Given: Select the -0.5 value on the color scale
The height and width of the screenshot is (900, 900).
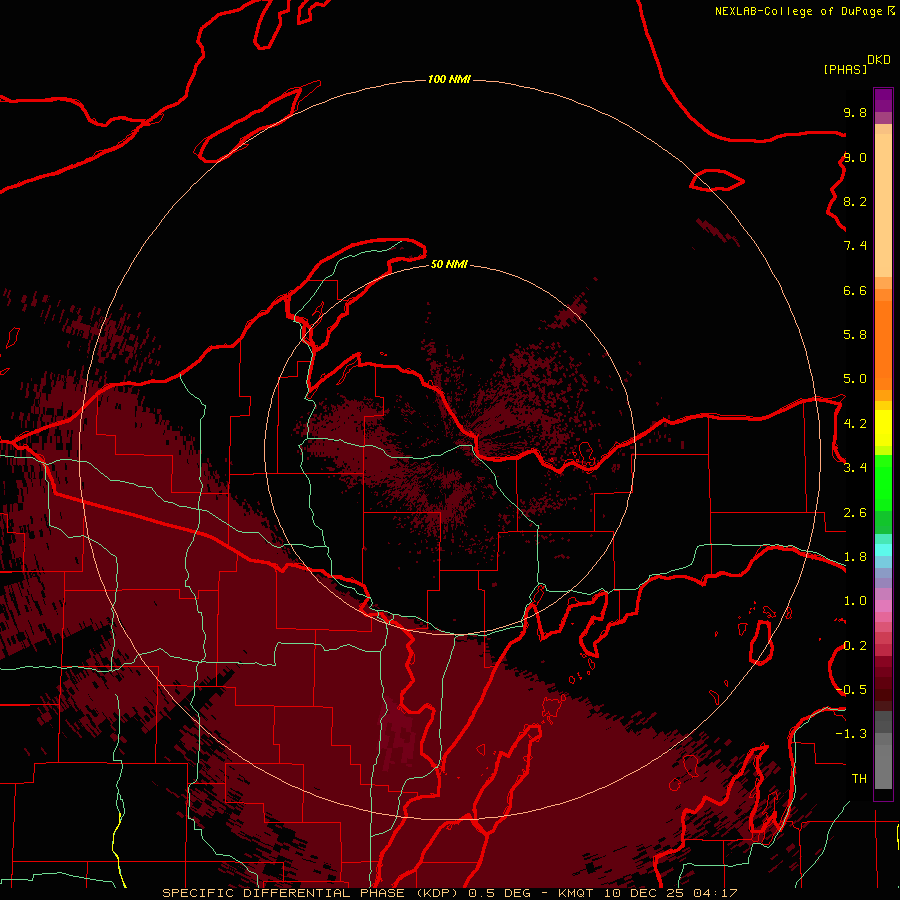Looking at the screenshot, I should [x=851, y=690].
